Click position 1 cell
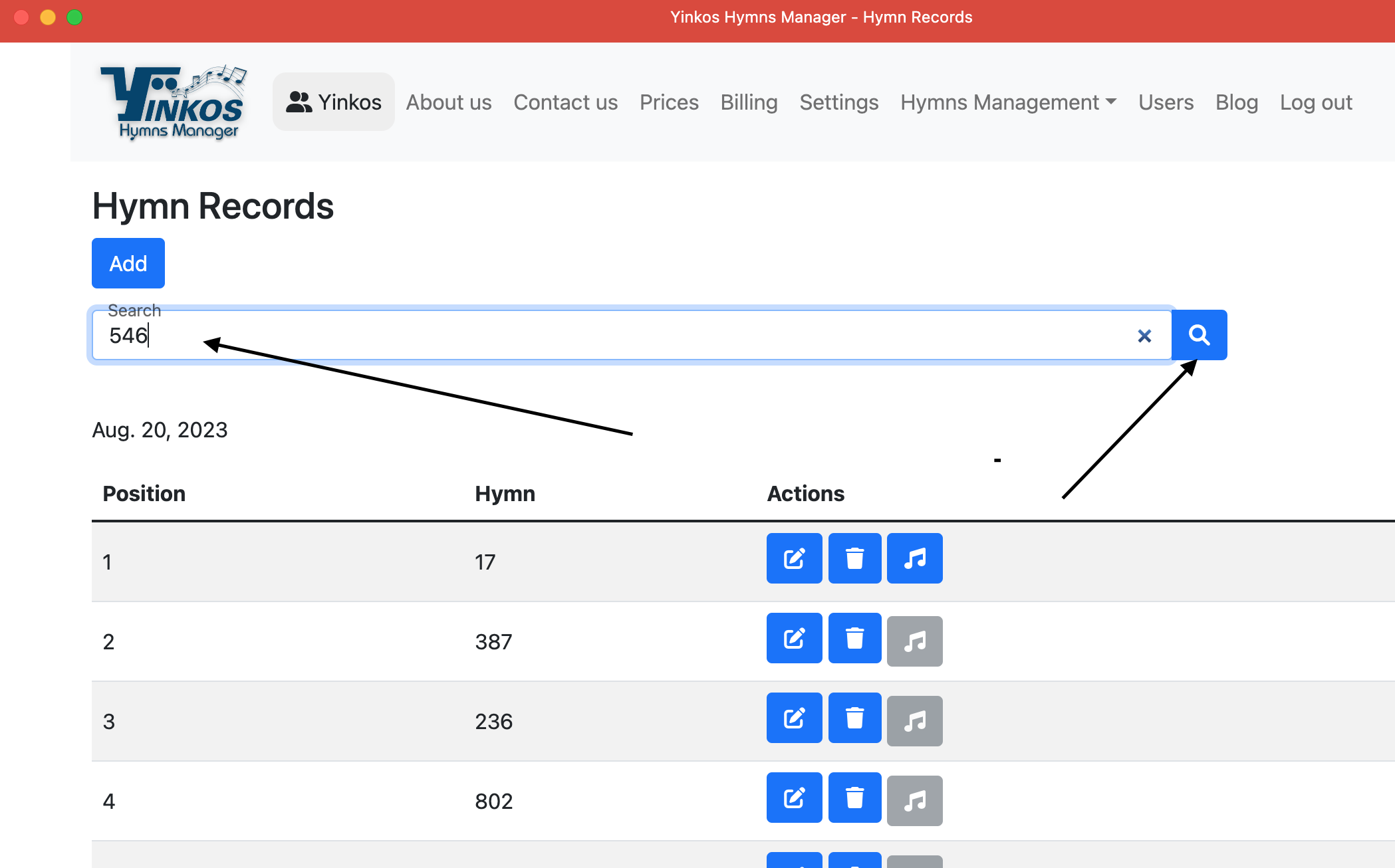Viewport: 1395px width, 868px height. [x=107, y=562]
